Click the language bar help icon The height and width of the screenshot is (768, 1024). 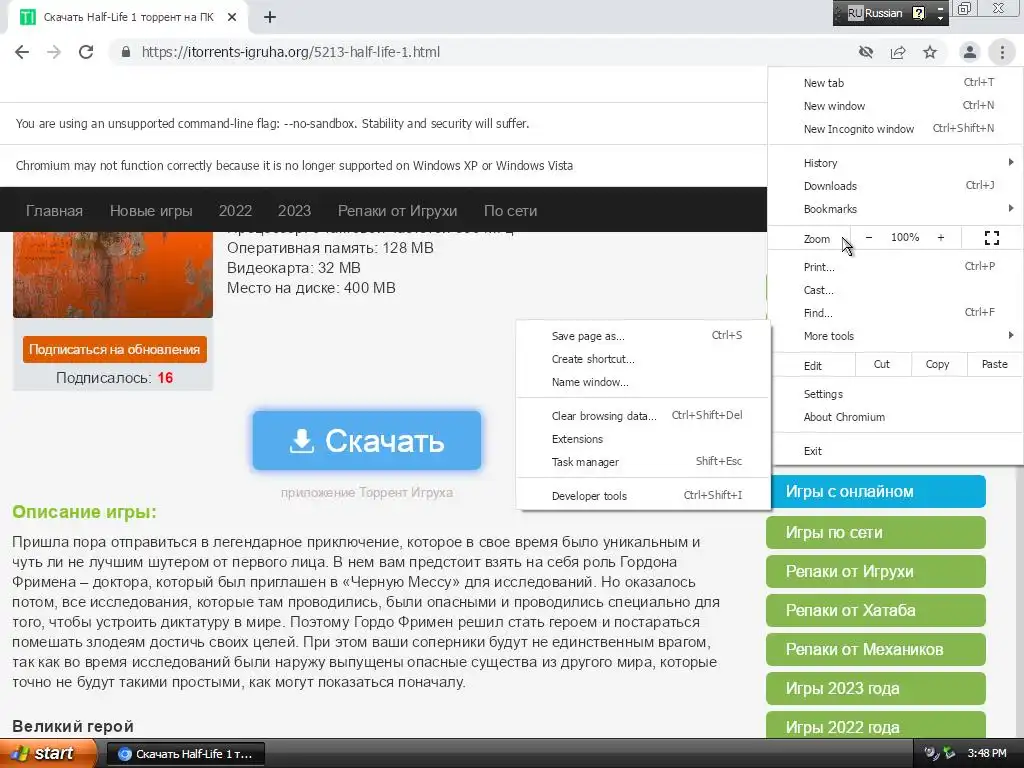[x=918, y=13]
